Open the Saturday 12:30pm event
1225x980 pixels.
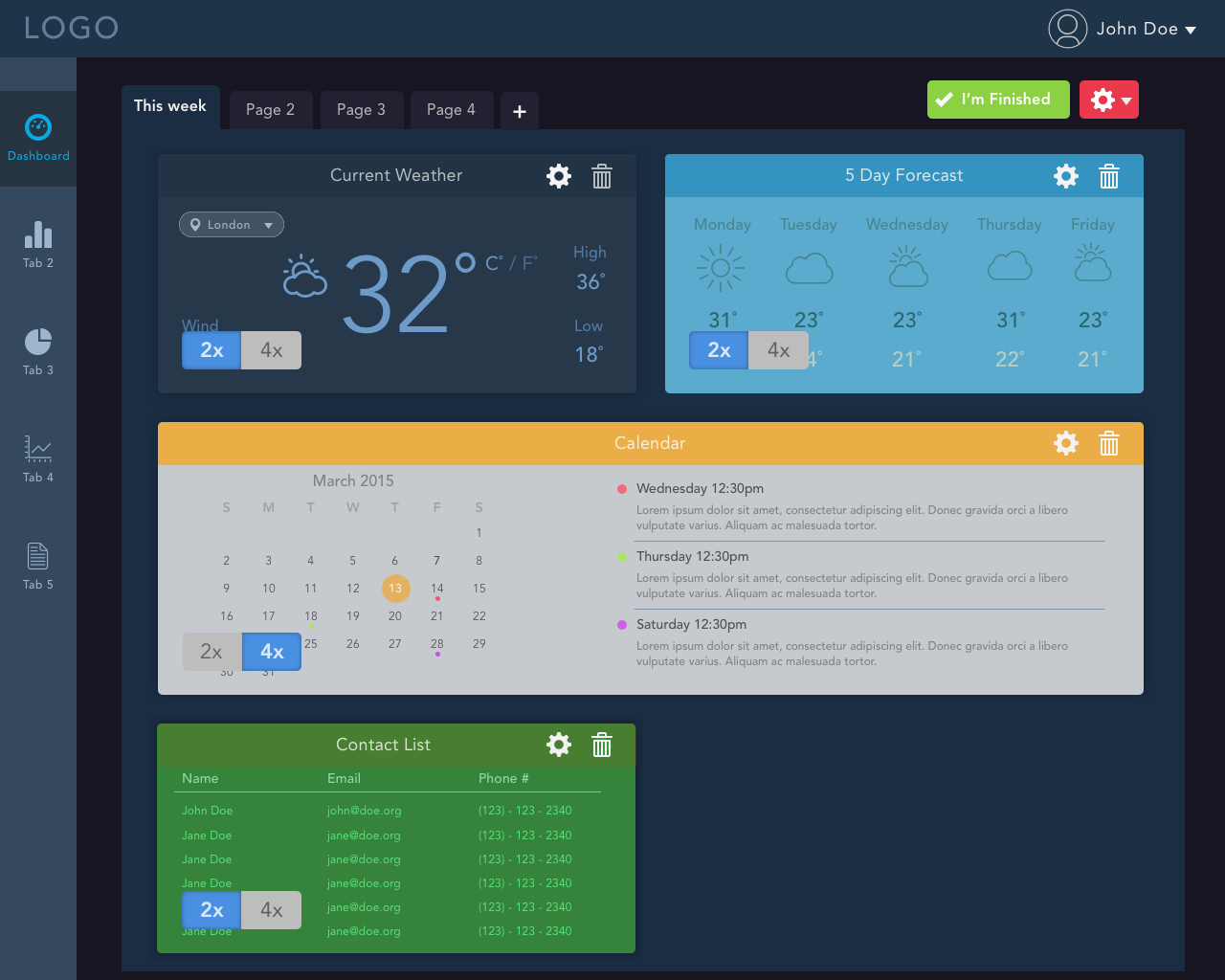pyautogui.click(x=691, y=625)
